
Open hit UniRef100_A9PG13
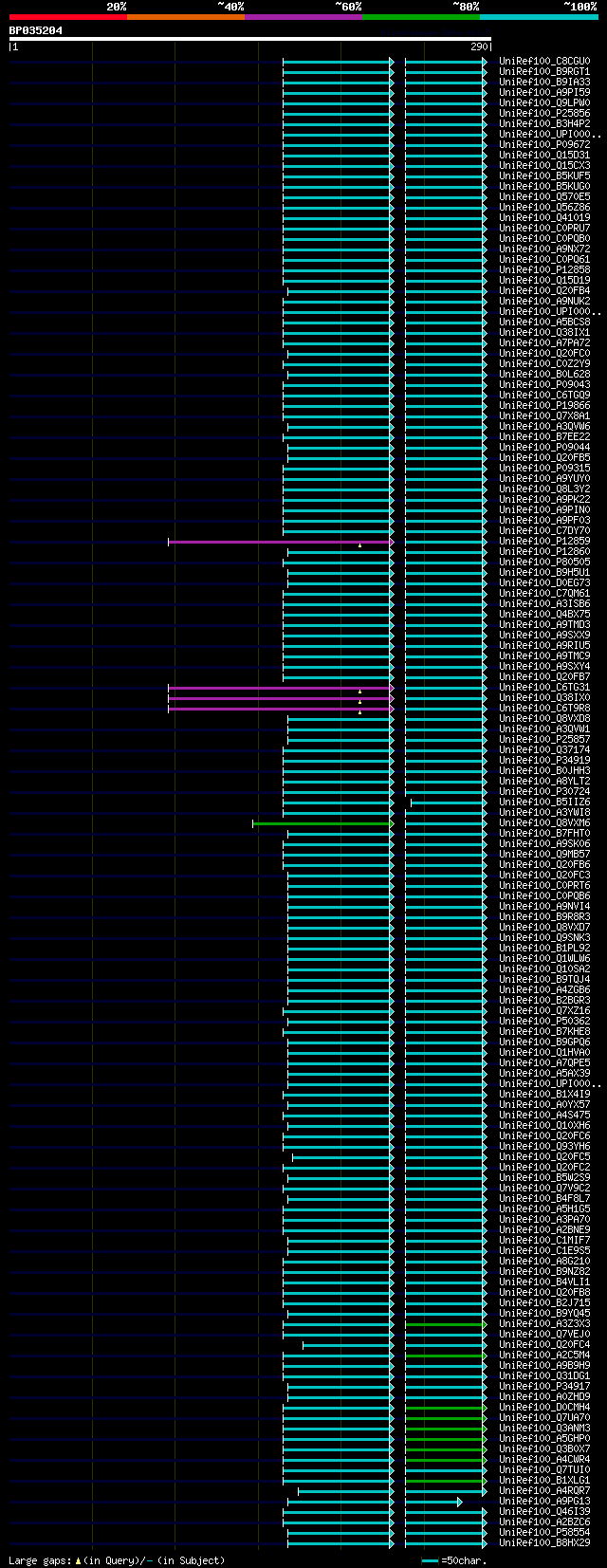pos(544,1502)
